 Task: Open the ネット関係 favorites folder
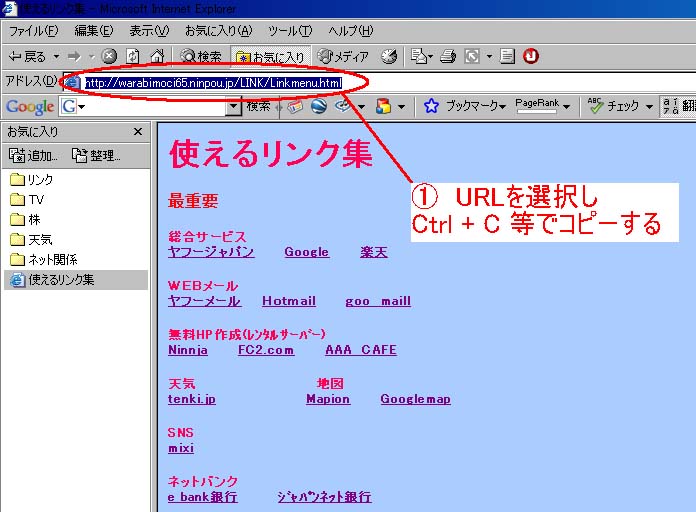click(x=44, y=260)
